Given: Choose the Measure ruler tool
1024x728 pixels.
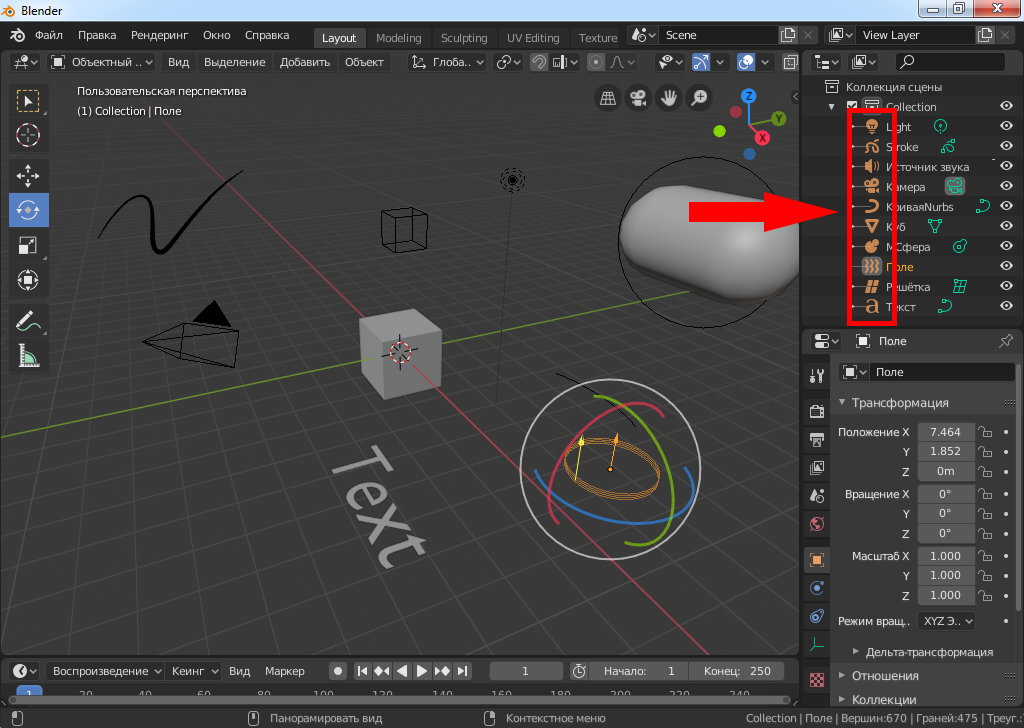Looking at the screenshot, I should tap(28, 356).
